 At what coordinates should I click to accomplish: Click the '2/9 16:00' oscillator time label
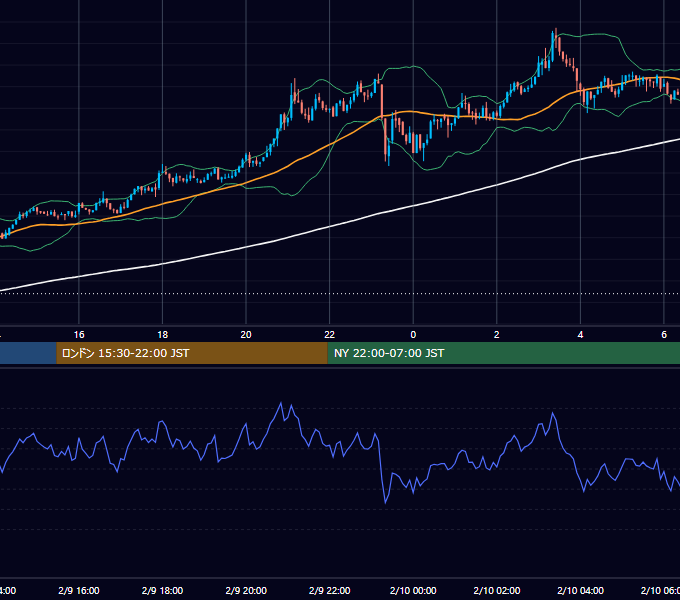[x=79, y=590]
